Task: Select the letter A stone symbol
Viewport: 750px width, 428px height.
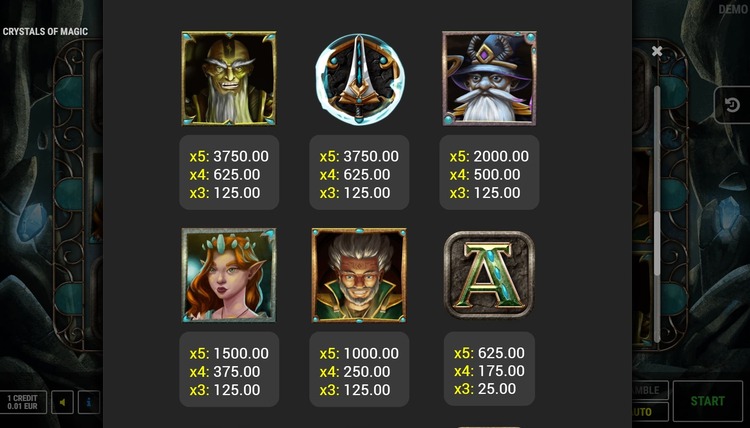Action: point(489,275)
